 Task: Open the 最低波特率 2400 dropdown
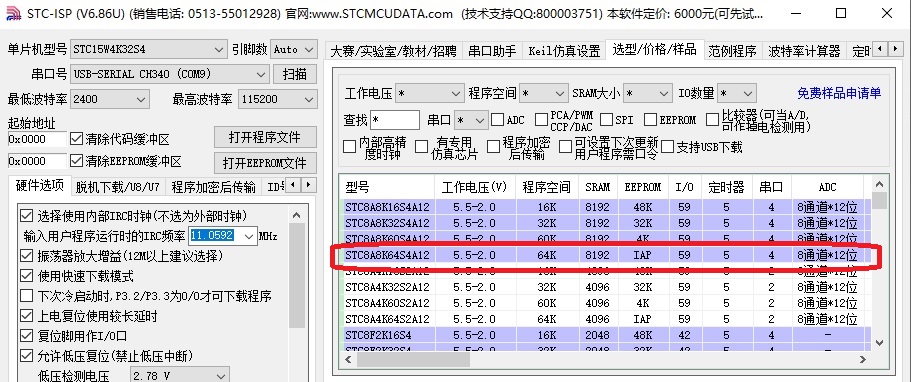click(x=110, y=99)
